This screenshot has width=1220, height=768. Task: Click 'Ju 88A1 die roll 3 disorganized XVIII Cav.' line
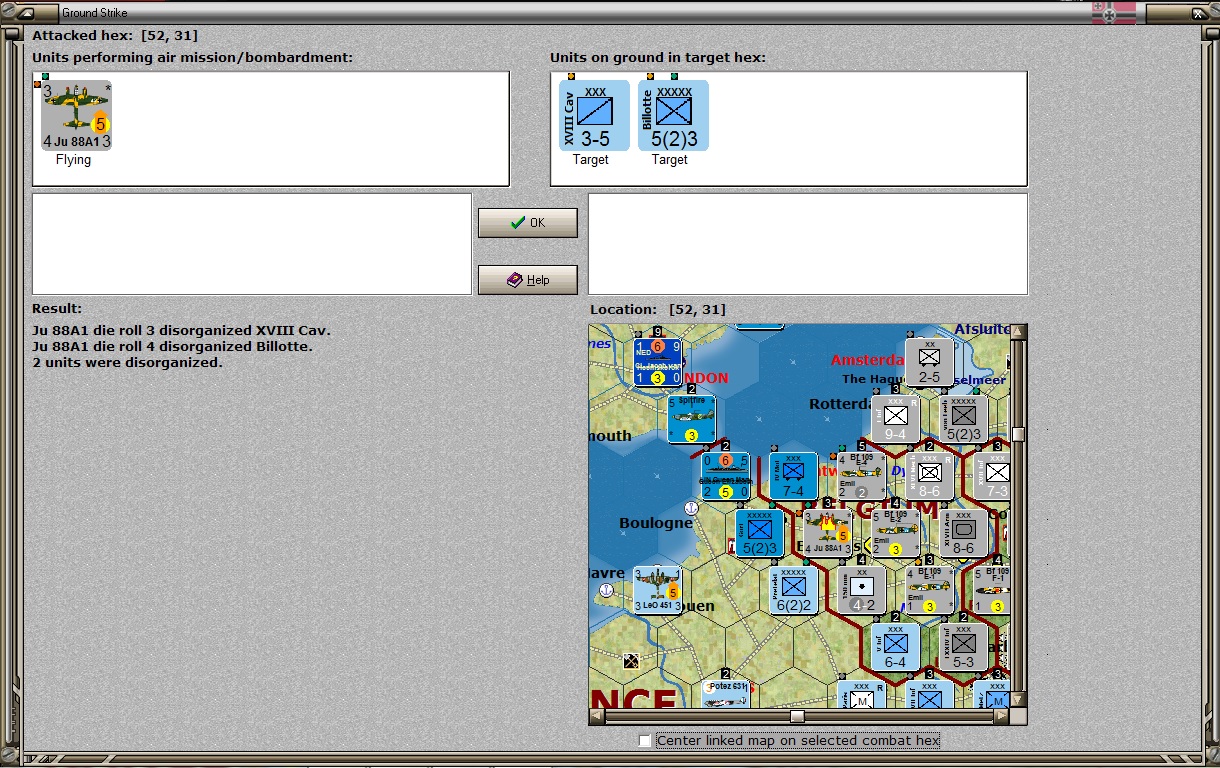pos(181,330)
